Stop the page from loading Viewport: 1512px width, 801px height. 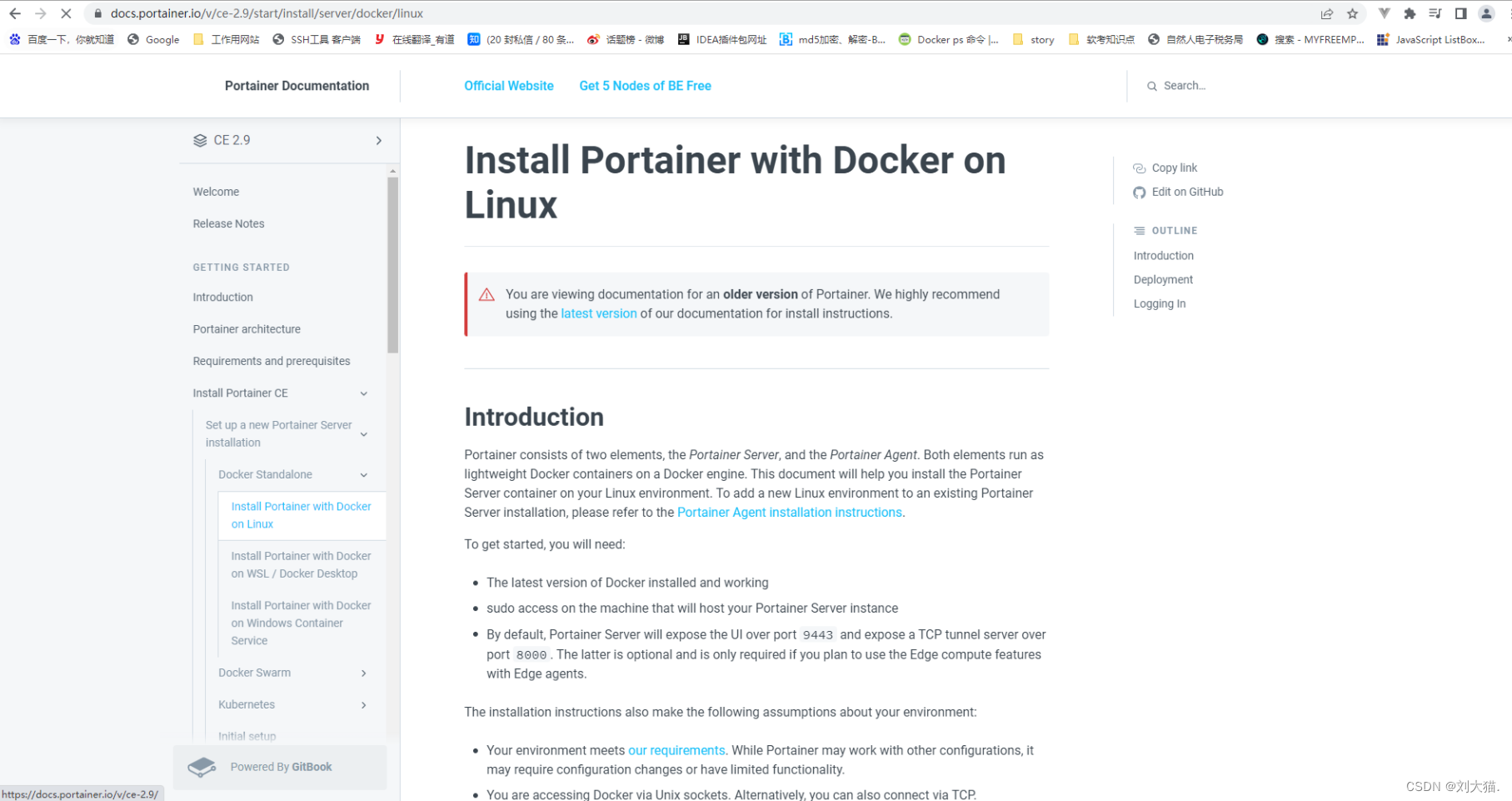66,13
